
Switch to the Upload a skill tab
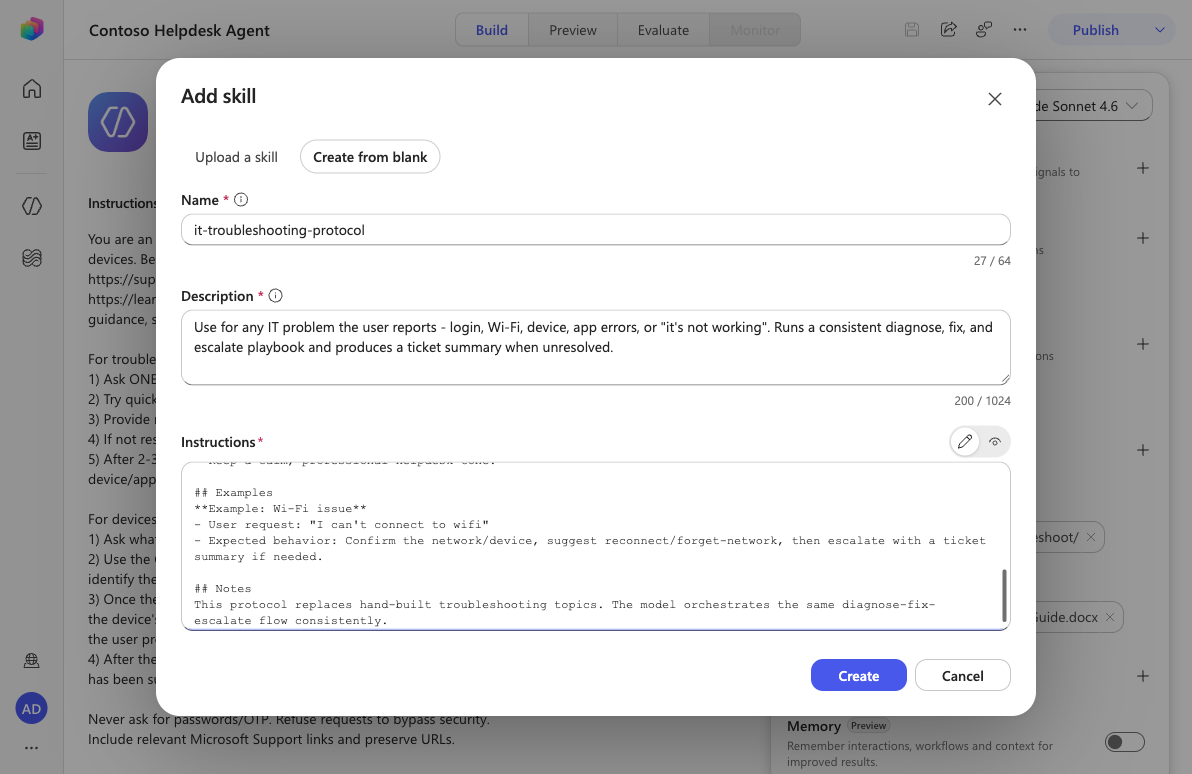pos(236,157)
